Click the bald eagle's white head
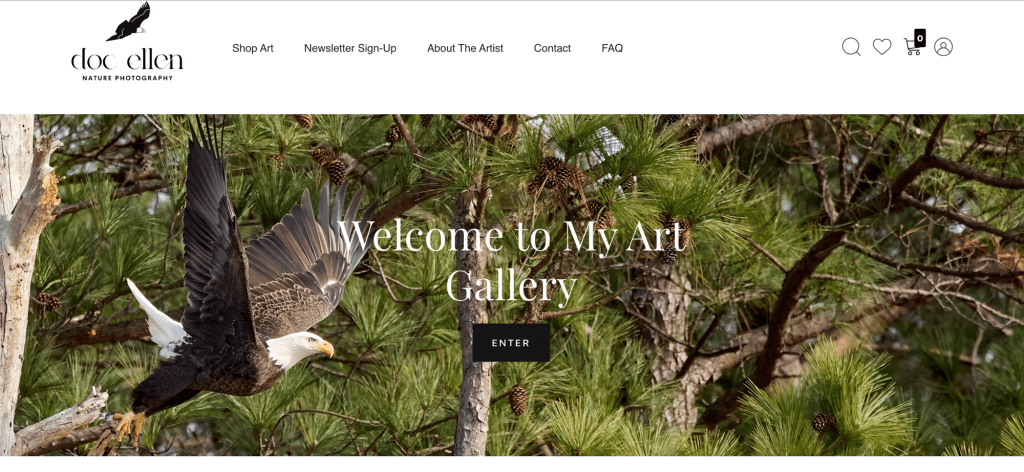The height and width of the screenshot is (472, 1024). pos(299,349)
